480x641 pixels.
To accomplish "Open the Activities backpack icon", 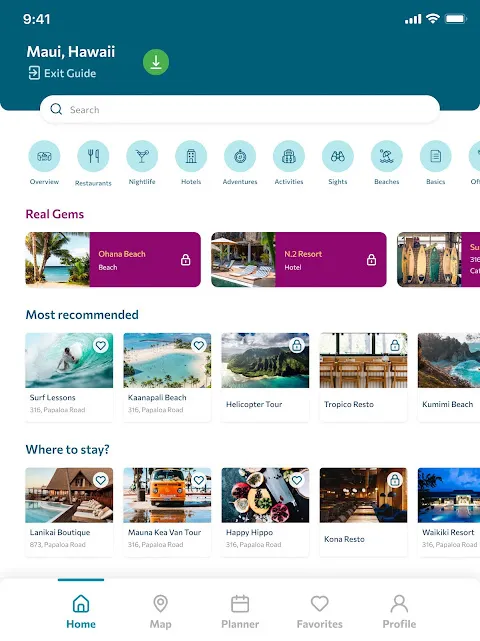I will click(x=289, y=156).
